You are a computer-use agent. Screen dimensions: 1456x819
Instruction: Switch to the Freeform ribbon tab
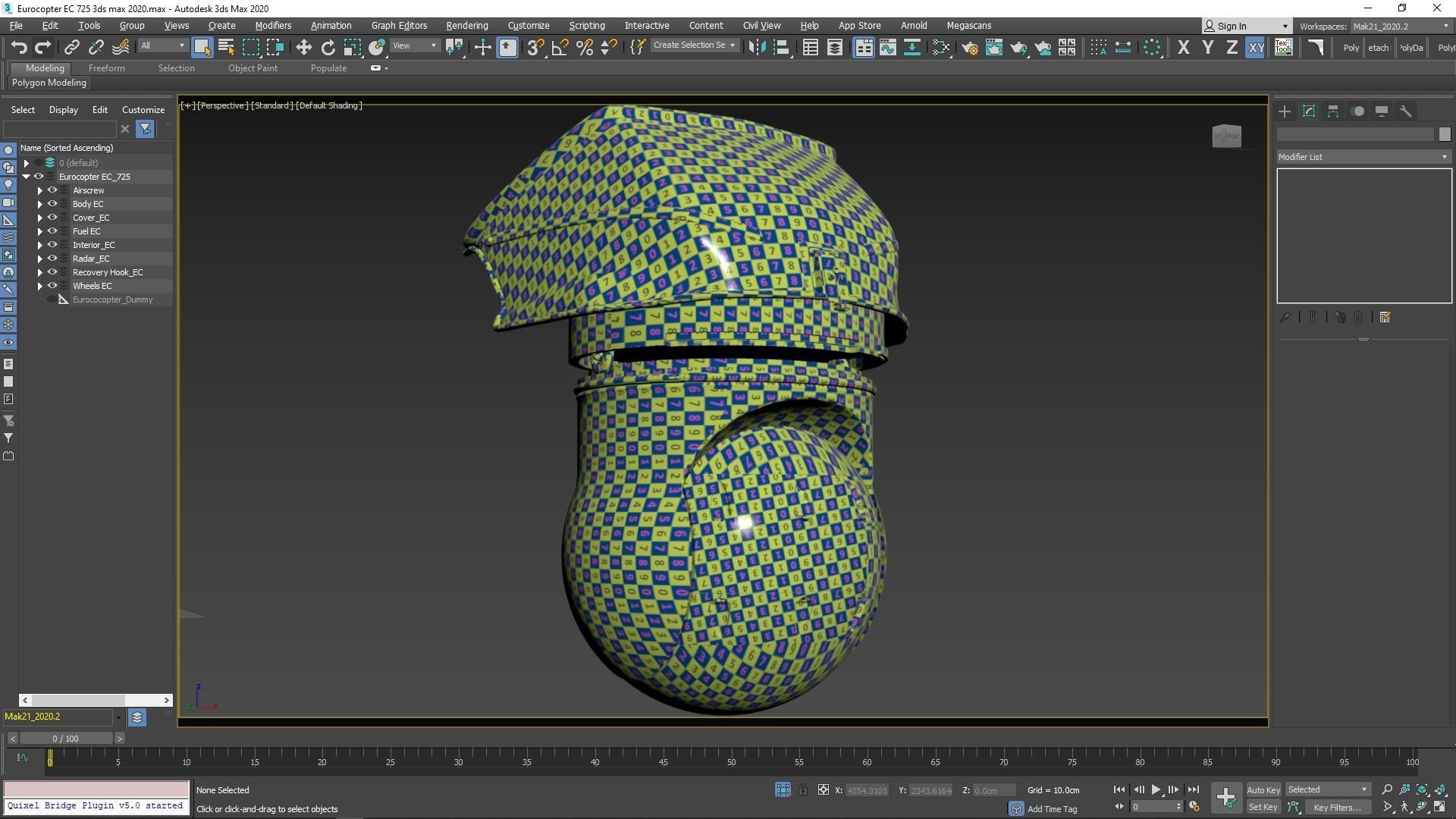(106, 68)
